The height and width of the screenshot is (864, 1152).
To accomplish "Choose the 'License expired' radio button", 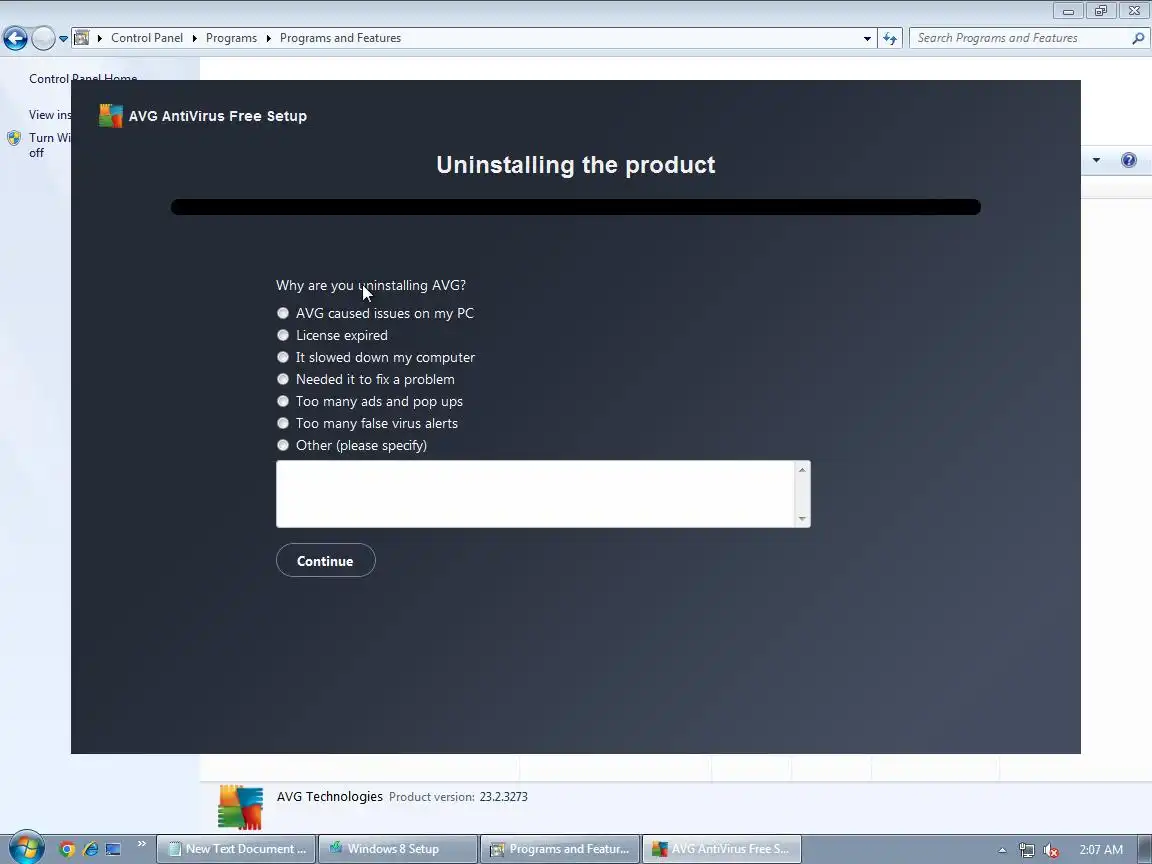I will [283, 335].
